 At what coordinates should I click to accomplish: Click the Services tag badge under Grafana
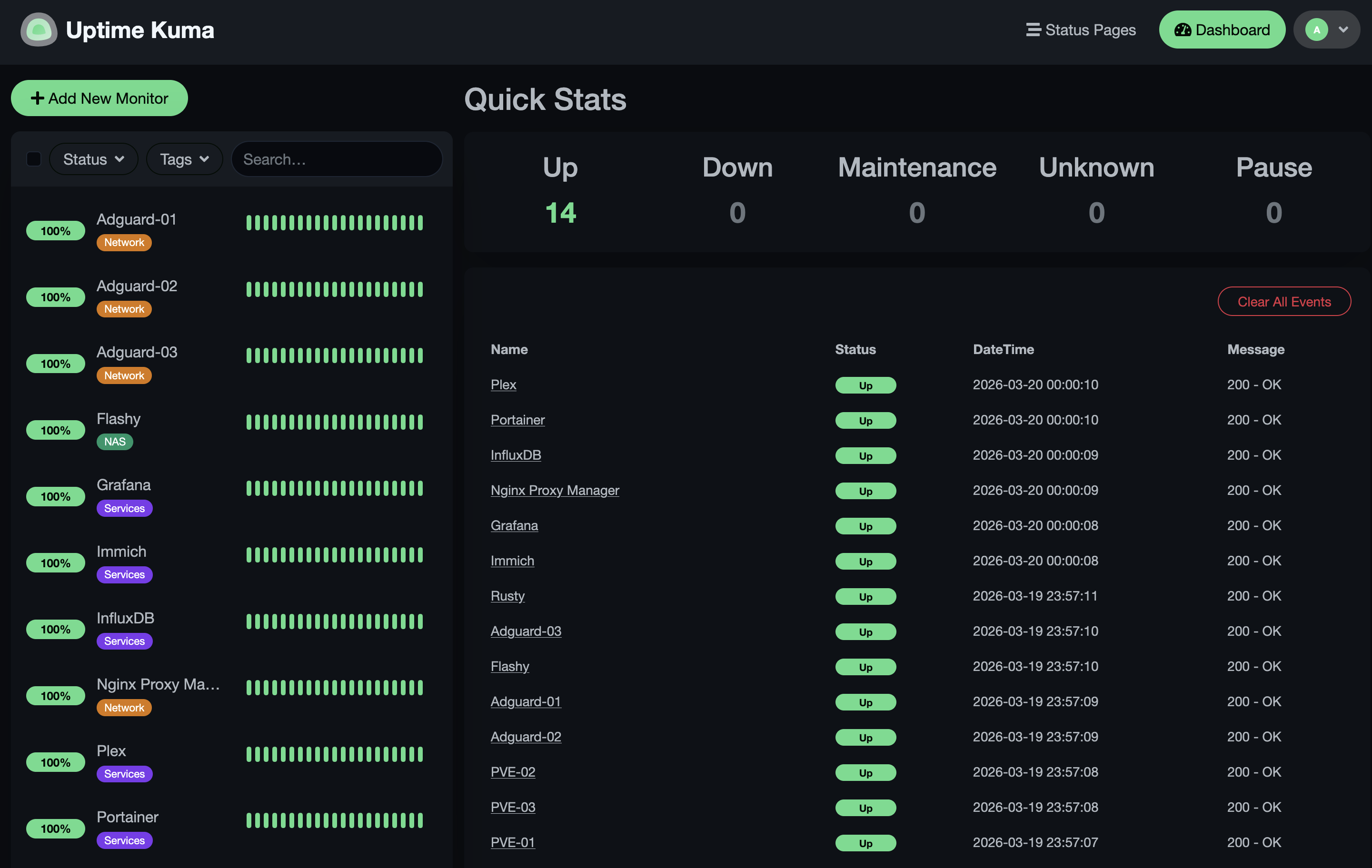tap(124, 508)
